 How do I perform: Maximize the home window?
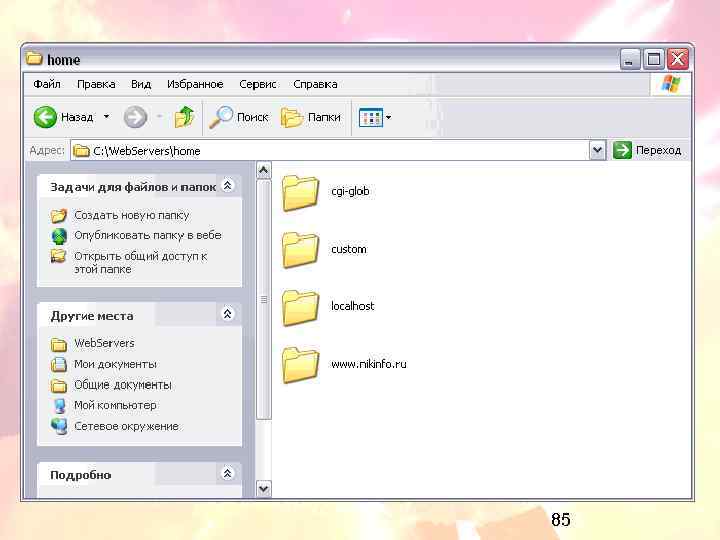[653, 59]
